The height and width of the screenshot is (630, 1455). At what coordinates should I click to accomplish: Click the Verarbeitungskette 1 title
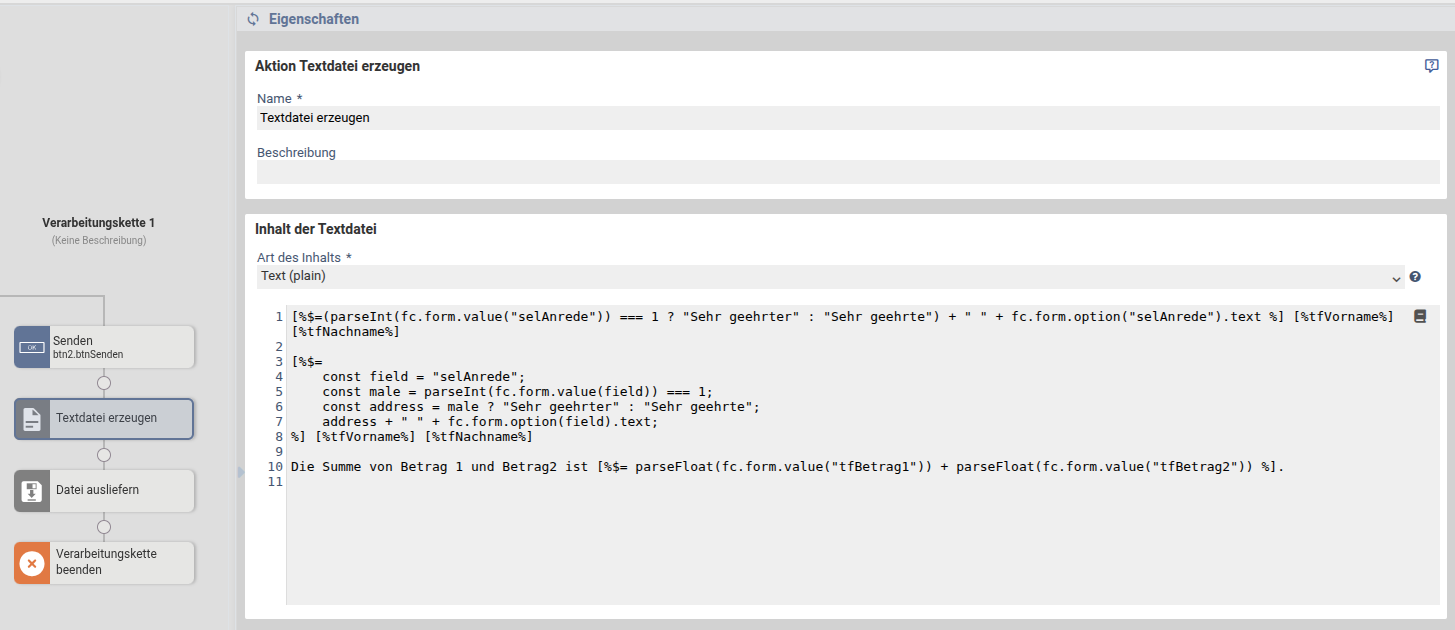tap(98, 223)
